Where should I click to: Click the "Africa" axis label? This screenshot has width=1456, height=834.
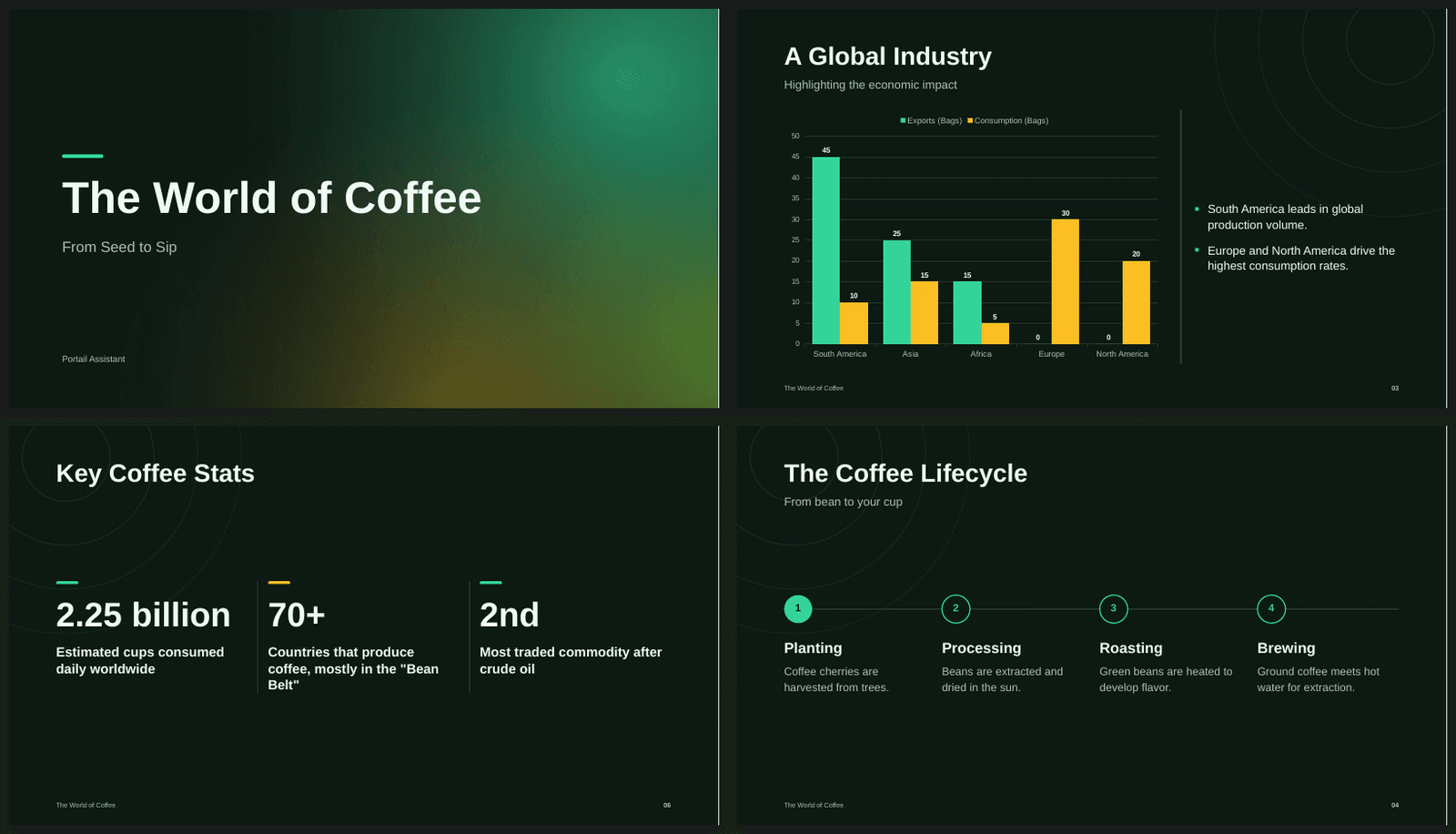[x=981, y=354]
